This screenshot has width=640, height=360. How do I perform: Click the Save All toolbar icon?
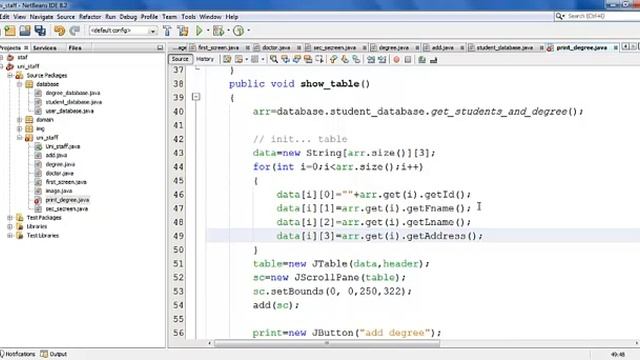click(40, 31)
